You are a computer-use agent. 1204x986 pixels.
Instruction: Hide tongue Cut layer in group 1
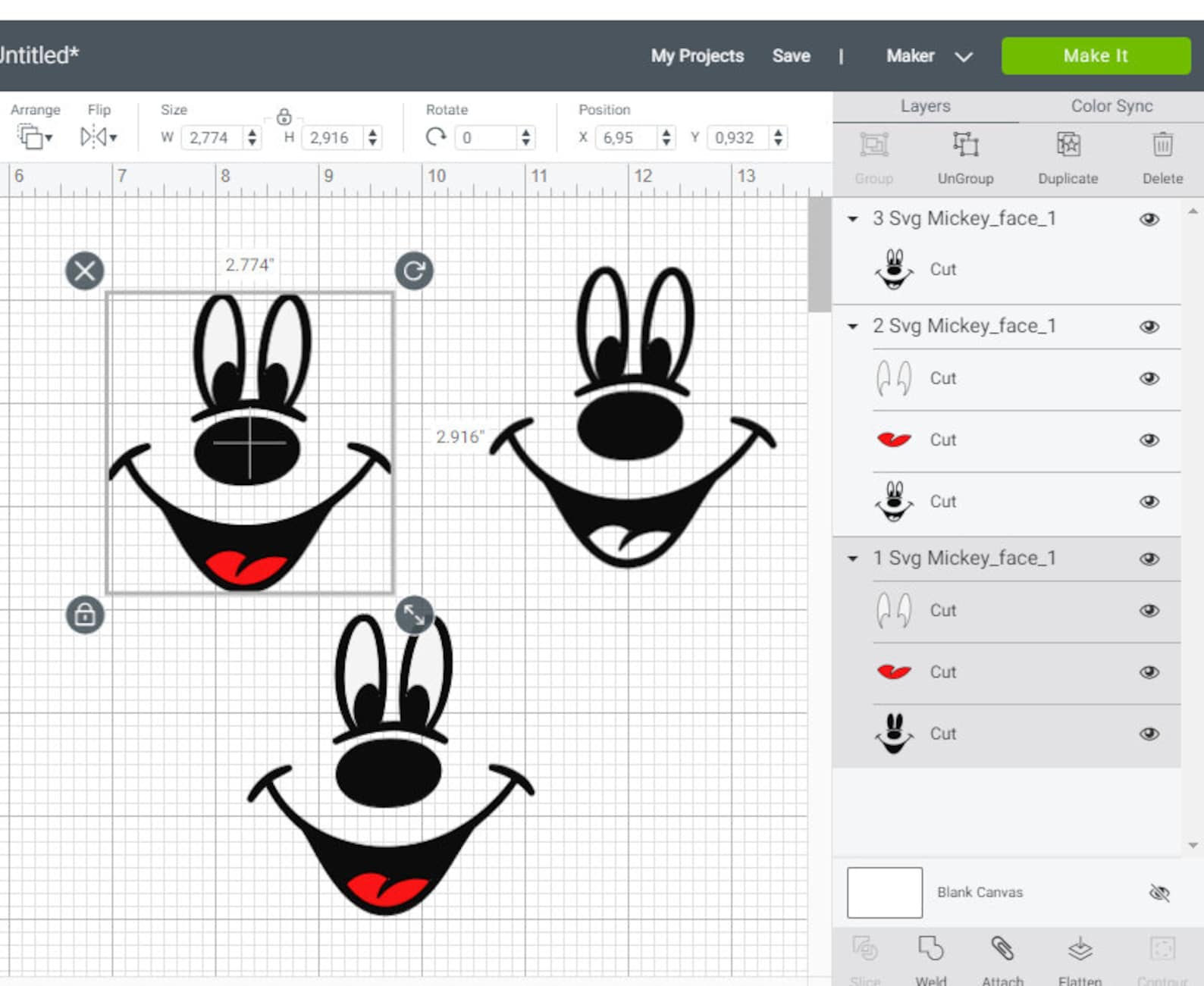[1149, 671]
